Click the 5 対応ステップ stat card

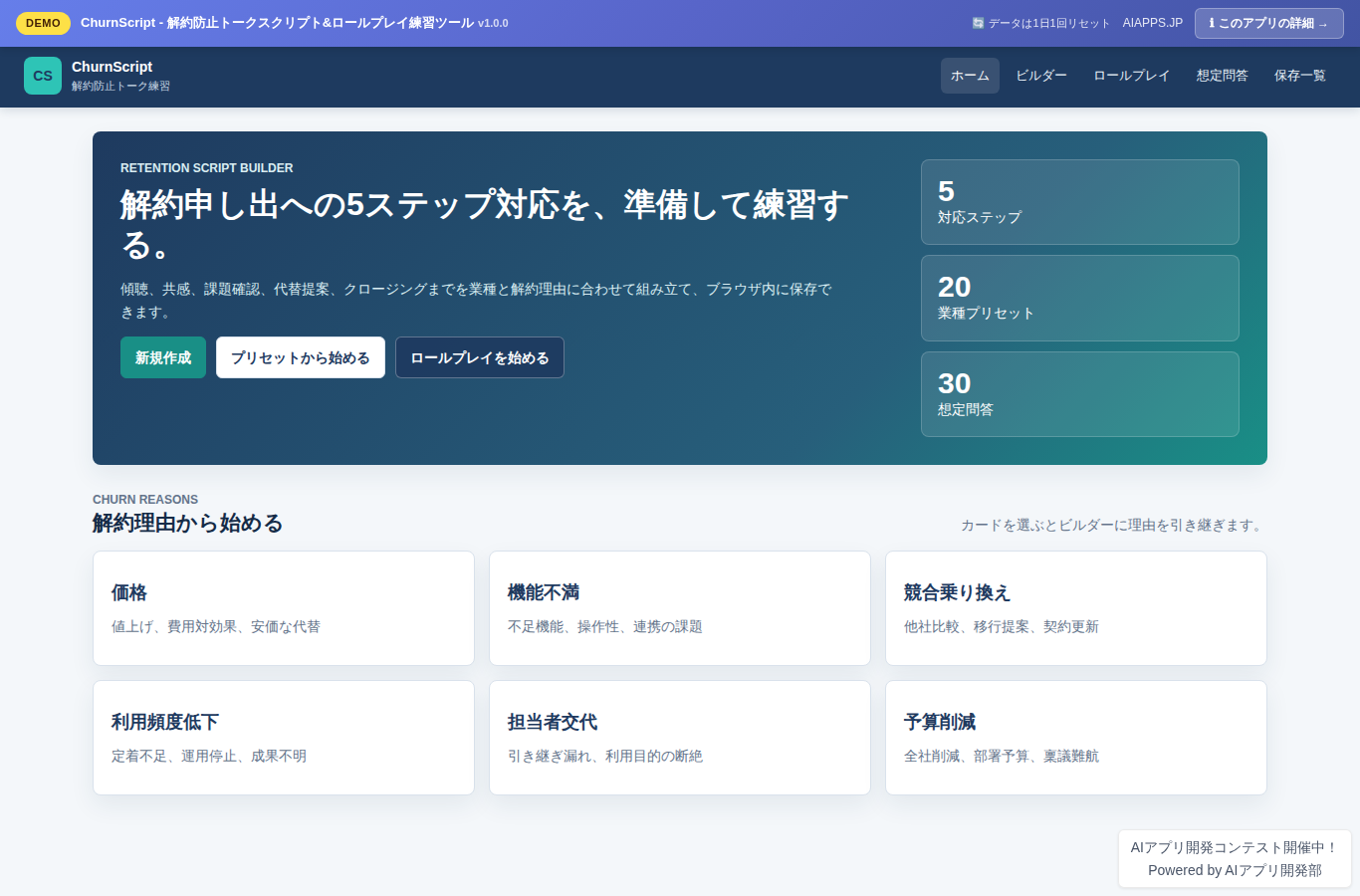pos(1080,202)
